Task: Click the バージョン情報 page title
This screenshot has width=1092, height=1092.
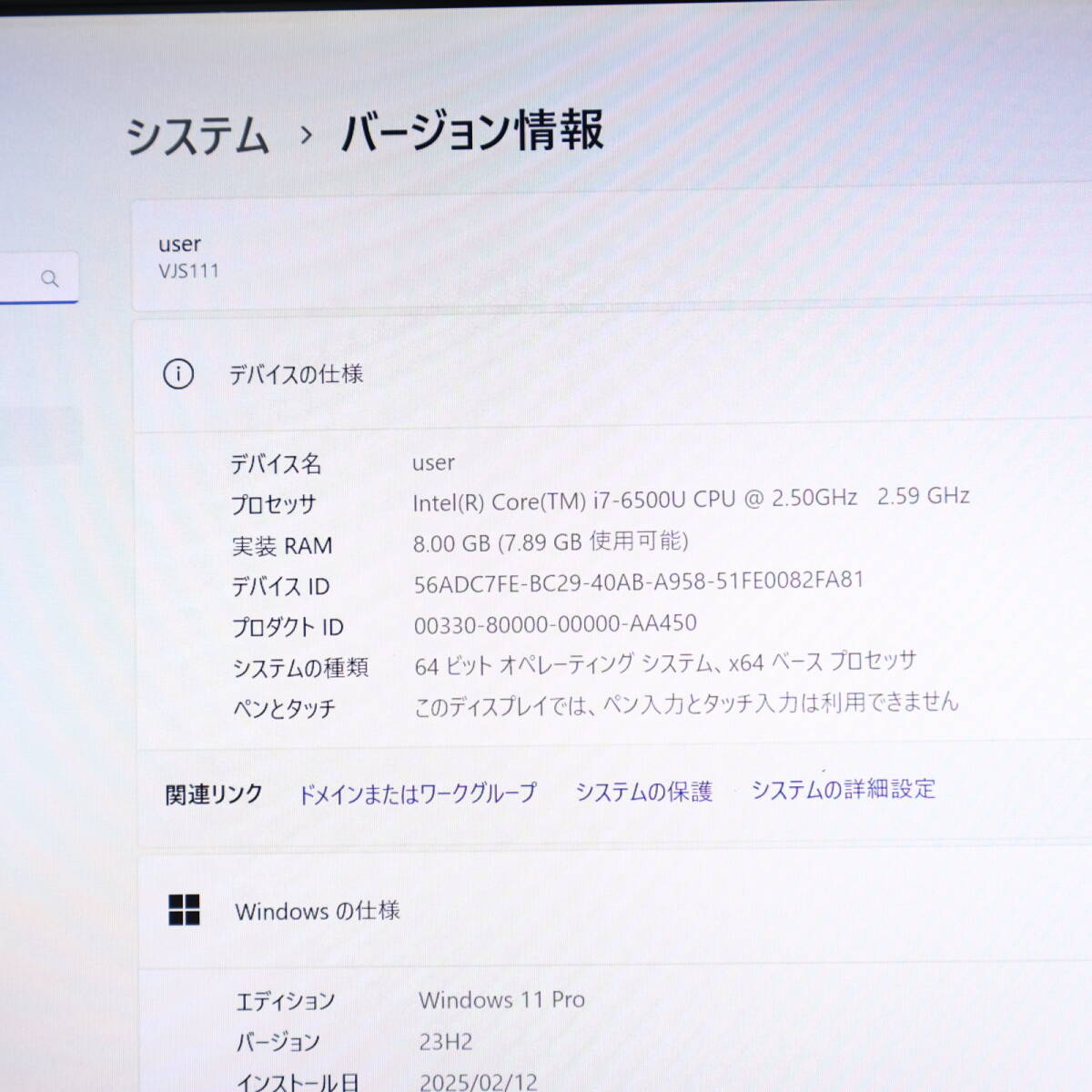Action: 471,131
